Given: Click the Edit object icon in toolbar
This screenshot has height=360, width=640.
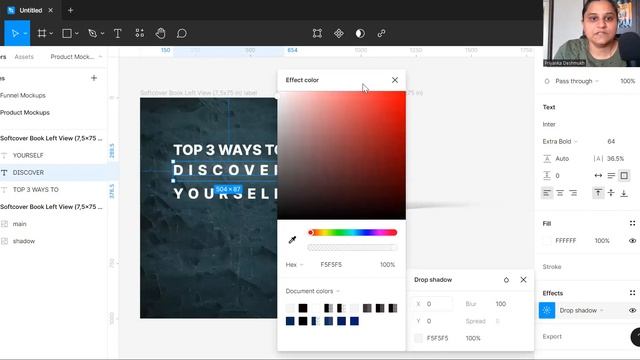Looking at the screenshot, I should click(317, 33).
